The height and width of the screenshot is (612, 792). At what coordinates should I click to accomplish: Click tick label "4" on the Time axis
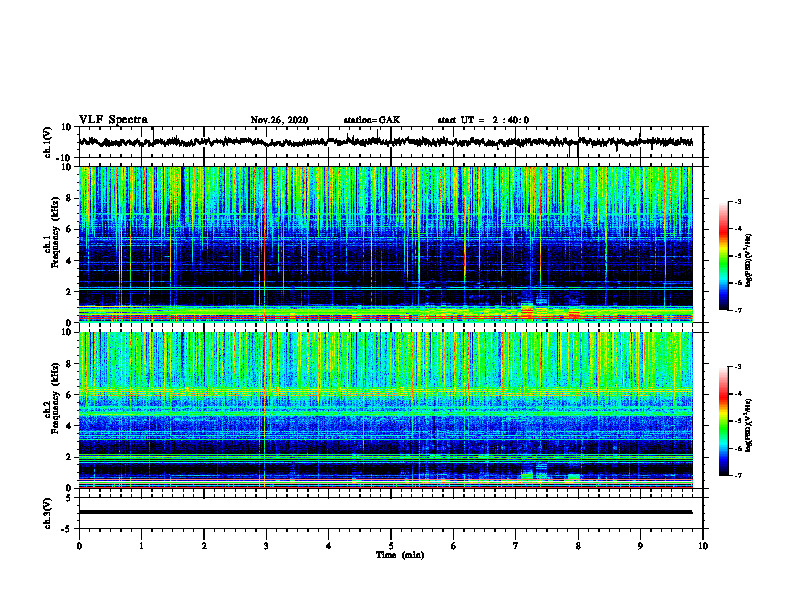coord(329,546)
